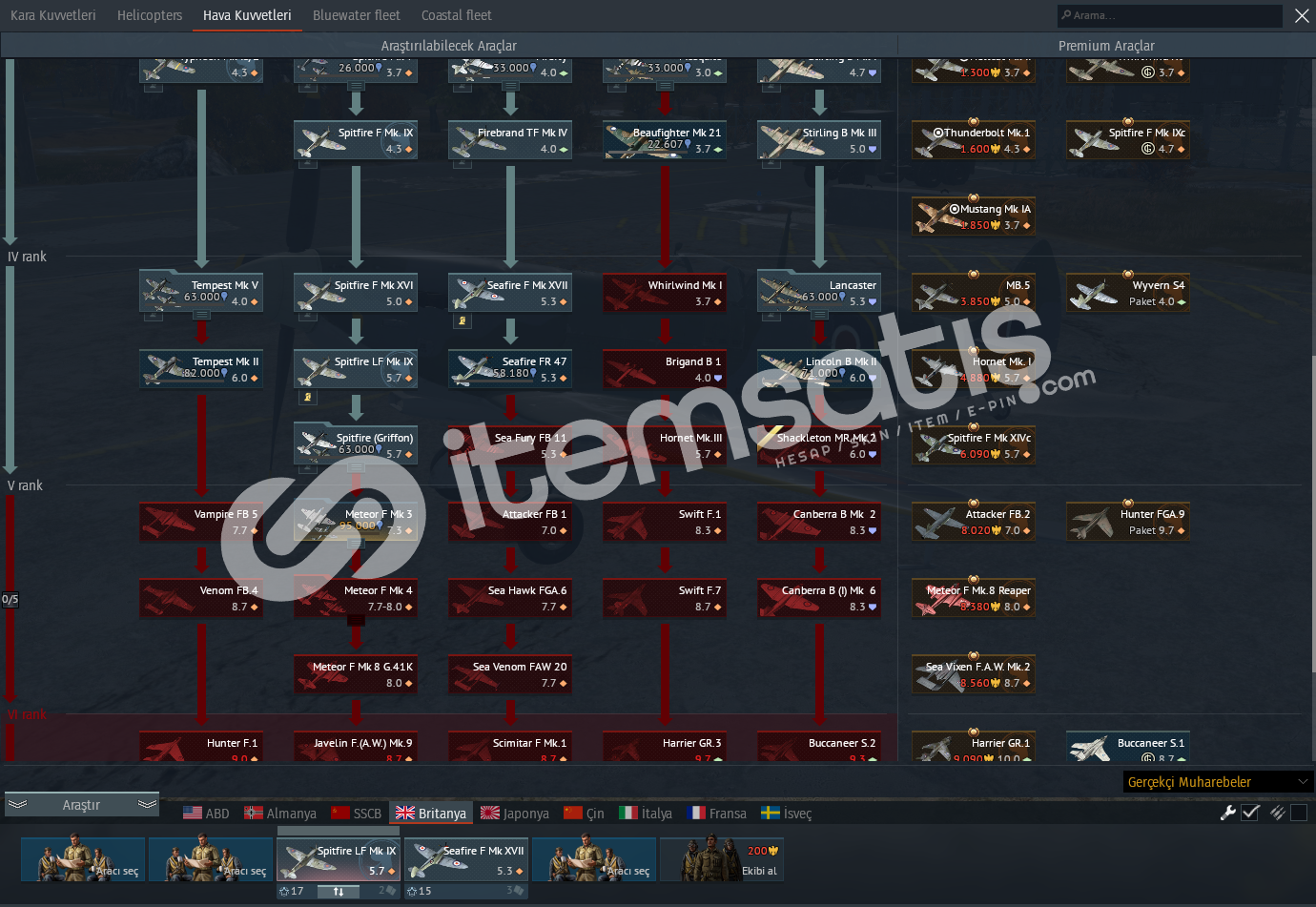The width and height of the screenshot is (1316, 907).
Task: Switch to Kara Kuvvetleri tab
Action: 53,15
